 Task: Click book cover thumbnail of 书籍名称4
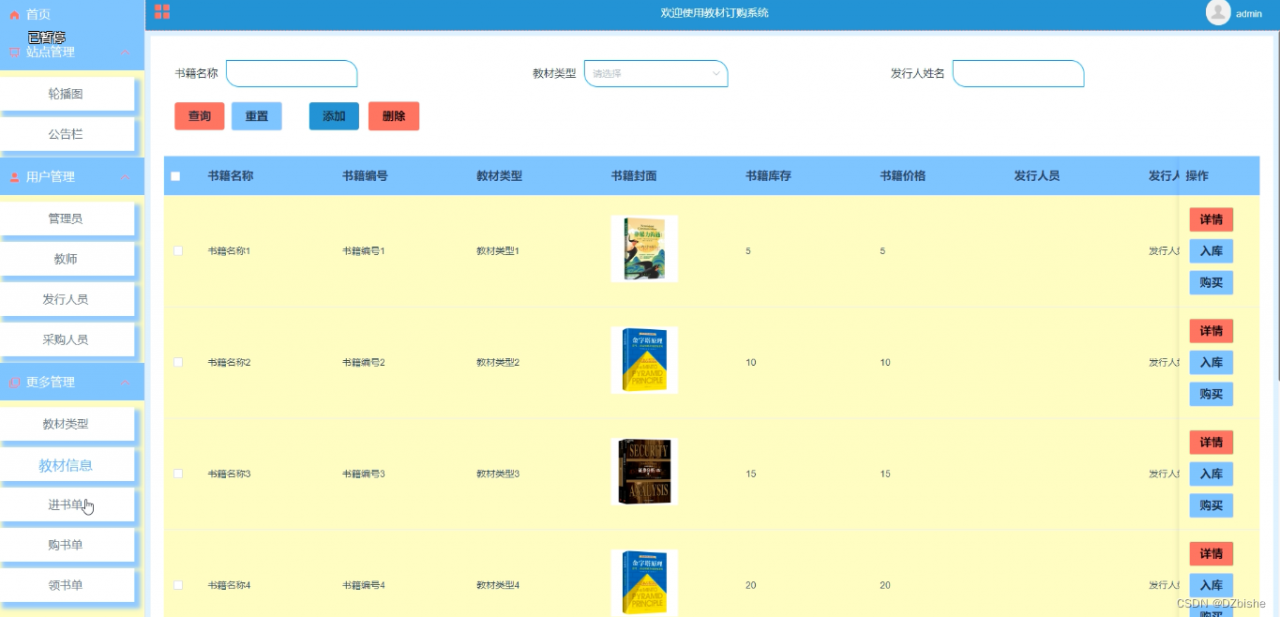644,583
